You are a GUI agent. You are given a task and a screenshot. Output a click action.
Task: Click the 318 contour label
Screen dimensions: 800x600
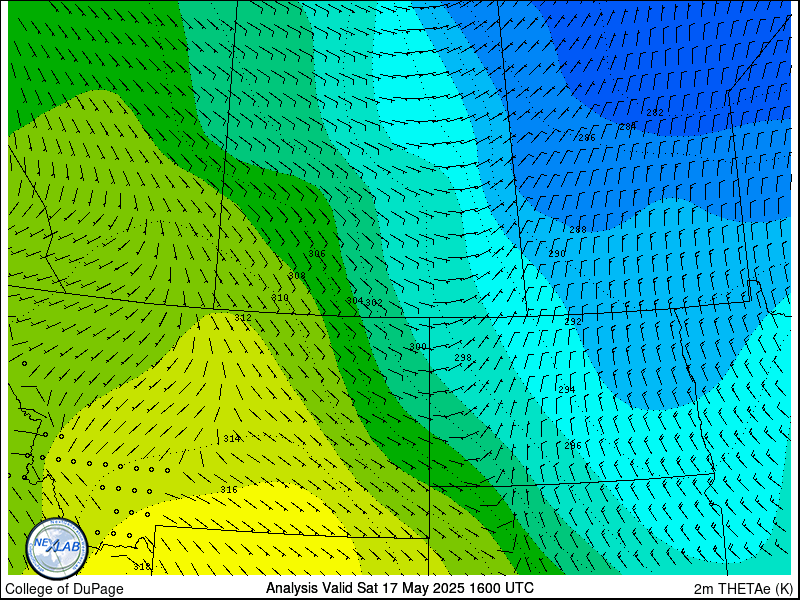tap(142, 566)
